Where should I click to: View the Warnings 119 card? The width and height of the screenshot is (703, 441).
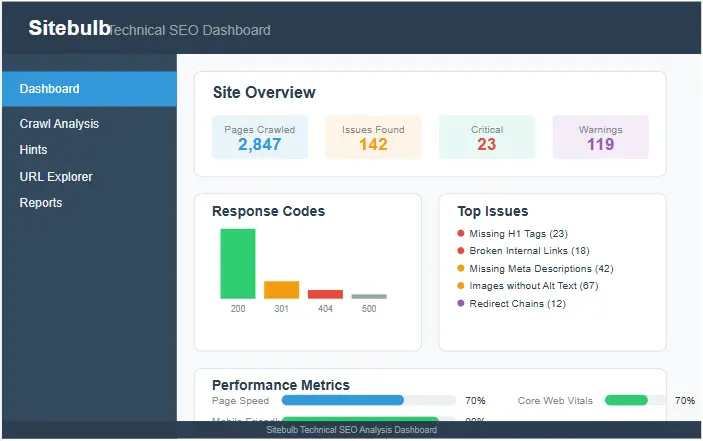[x=600, y=137]
